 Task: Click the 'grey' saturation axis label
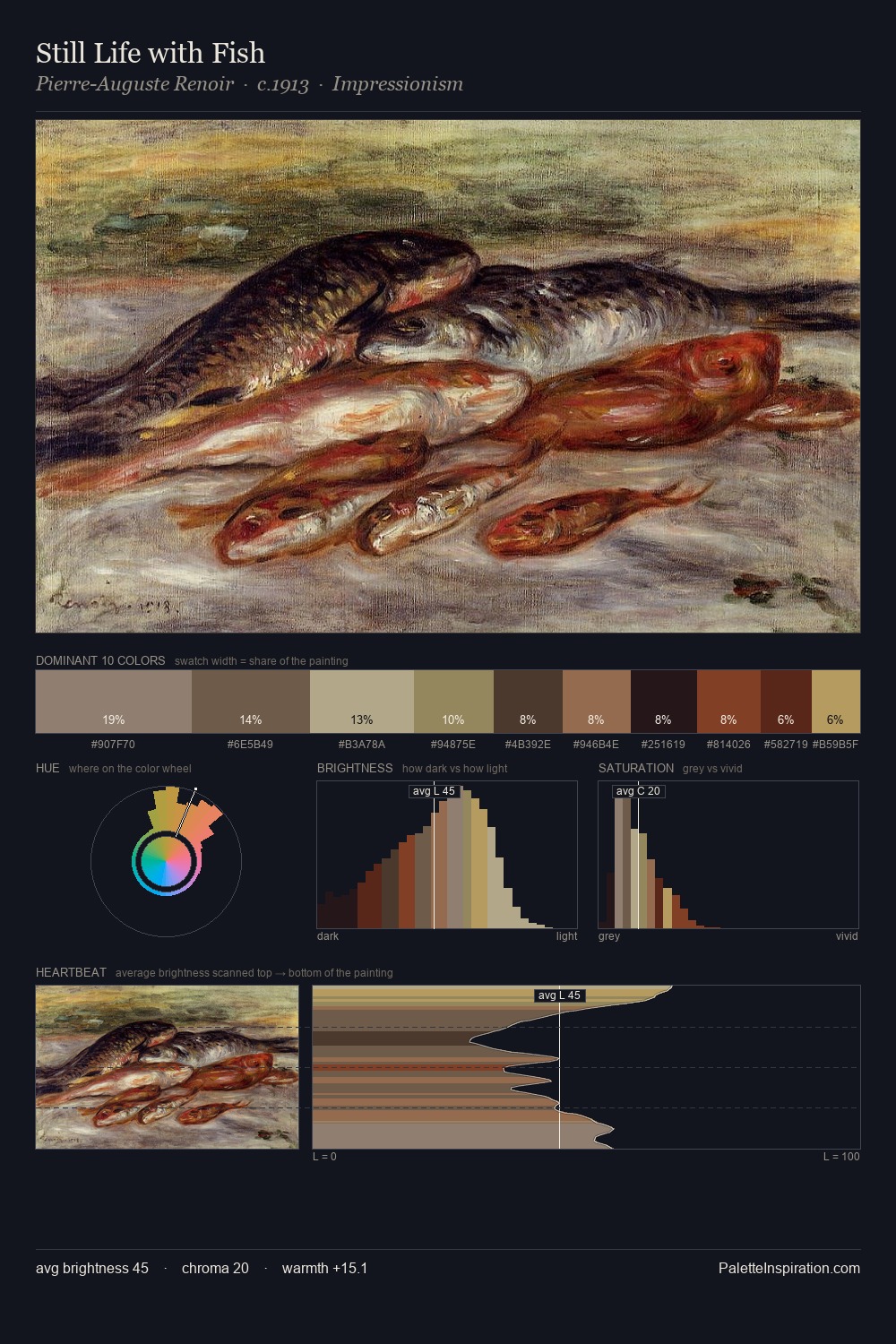pyautogui.click(x=609, y=936)
